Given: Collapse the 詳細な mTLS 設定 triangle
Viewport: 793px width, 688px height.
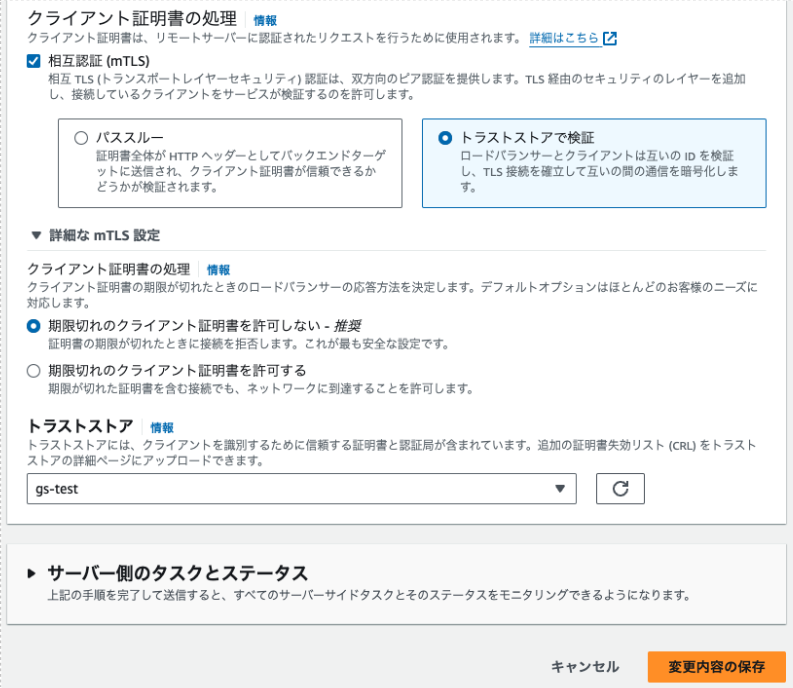Looking at the screenshot, I should click(36, 236).
